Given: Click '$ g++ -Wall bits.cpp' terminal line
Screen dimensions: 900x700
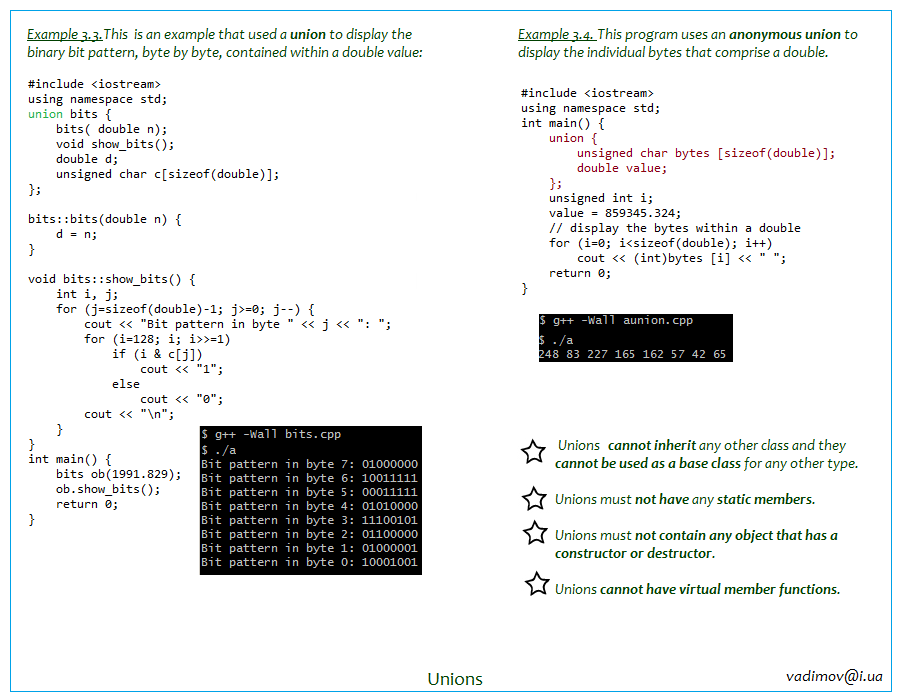Looking at the screenshot, I should [271, 434].
